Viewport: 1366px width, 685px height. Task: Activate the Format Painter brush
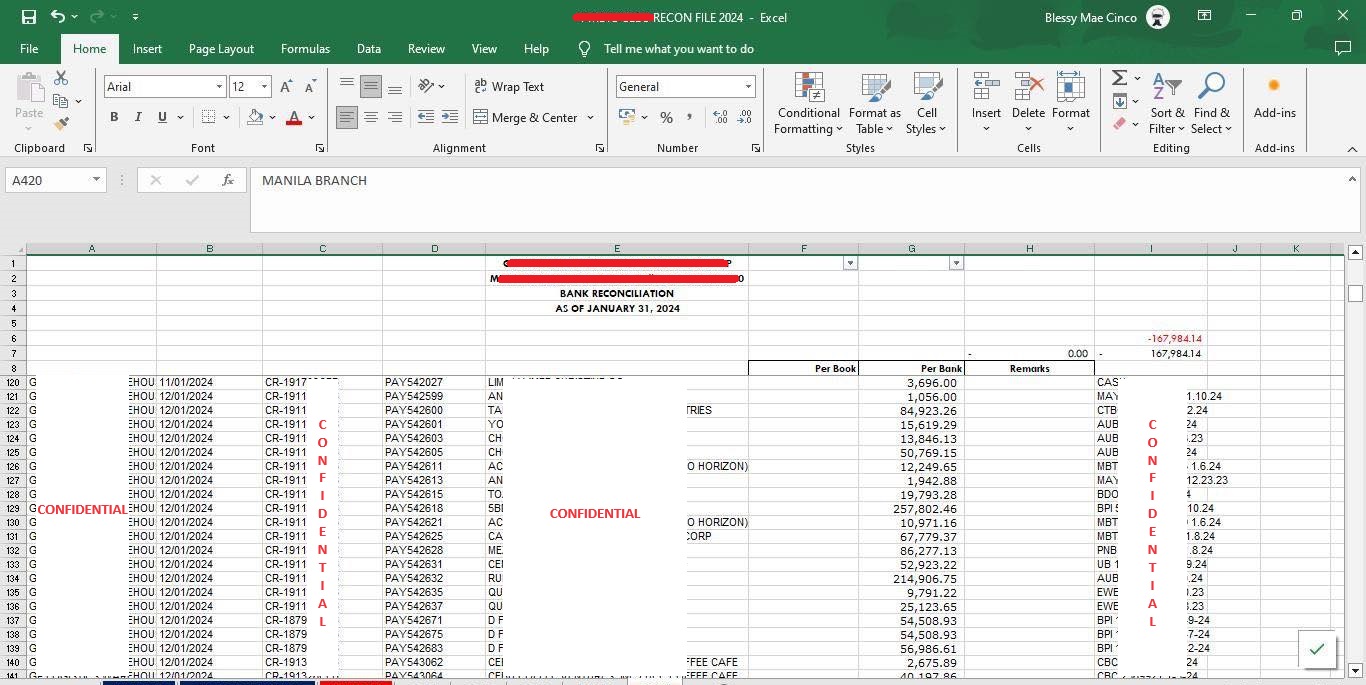(x=61, y=124)
